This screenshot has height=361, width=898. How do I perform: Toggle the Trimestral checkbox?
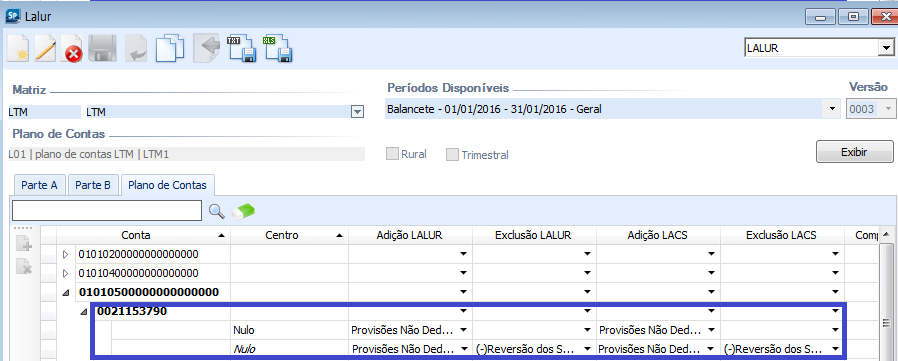click(452, 155)
